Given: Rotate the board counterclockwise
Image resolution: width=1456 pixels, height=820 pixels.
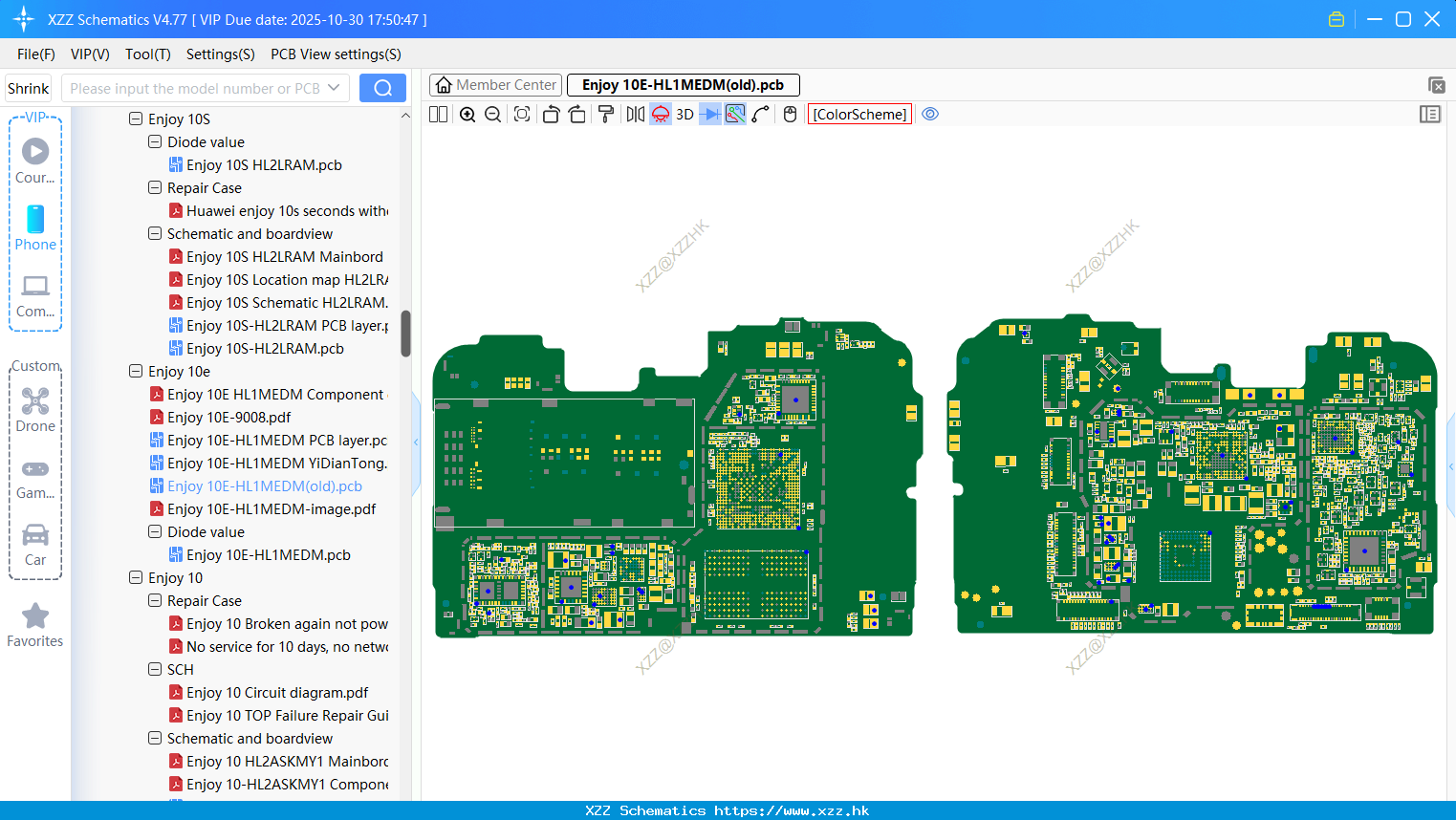Looking at the screenshot, I should (551, 114).
